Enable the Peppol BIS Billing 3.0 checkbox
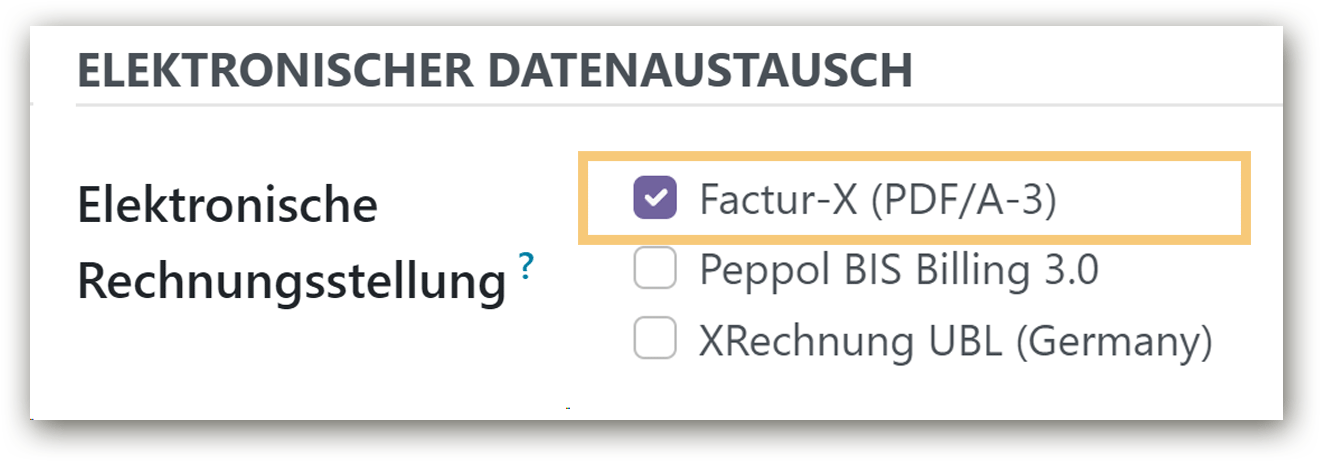This screenshot has height=463, width=1322. point(655,270)
